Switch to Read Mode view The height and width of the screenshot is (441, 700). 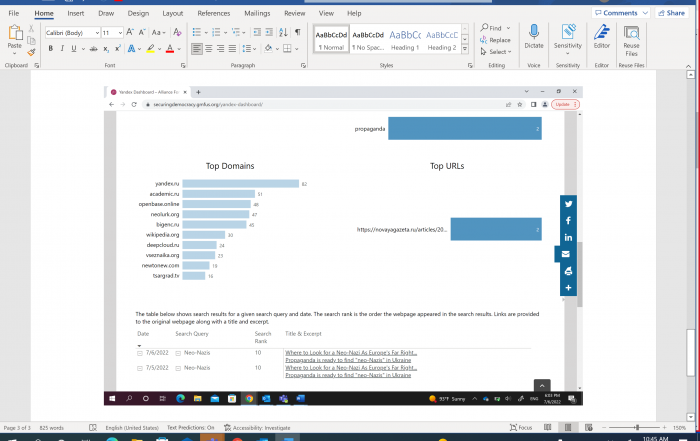(548, 428)
